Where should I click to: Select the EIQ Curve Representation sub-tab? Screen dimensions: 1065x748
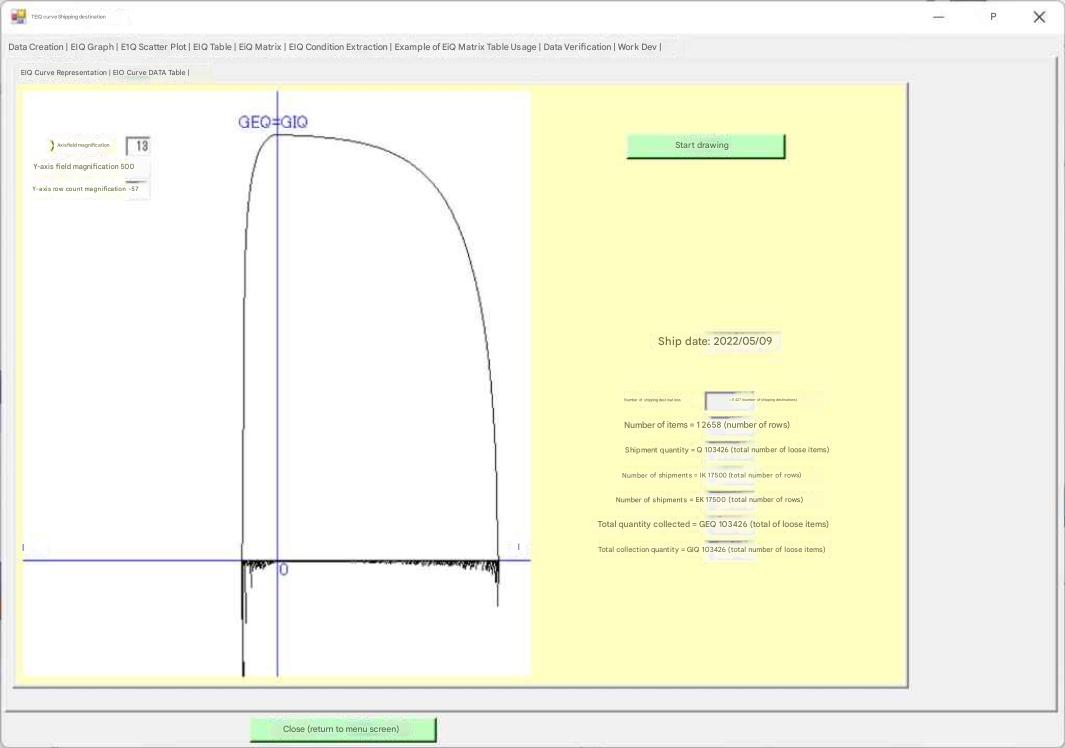tap(63, 73)
